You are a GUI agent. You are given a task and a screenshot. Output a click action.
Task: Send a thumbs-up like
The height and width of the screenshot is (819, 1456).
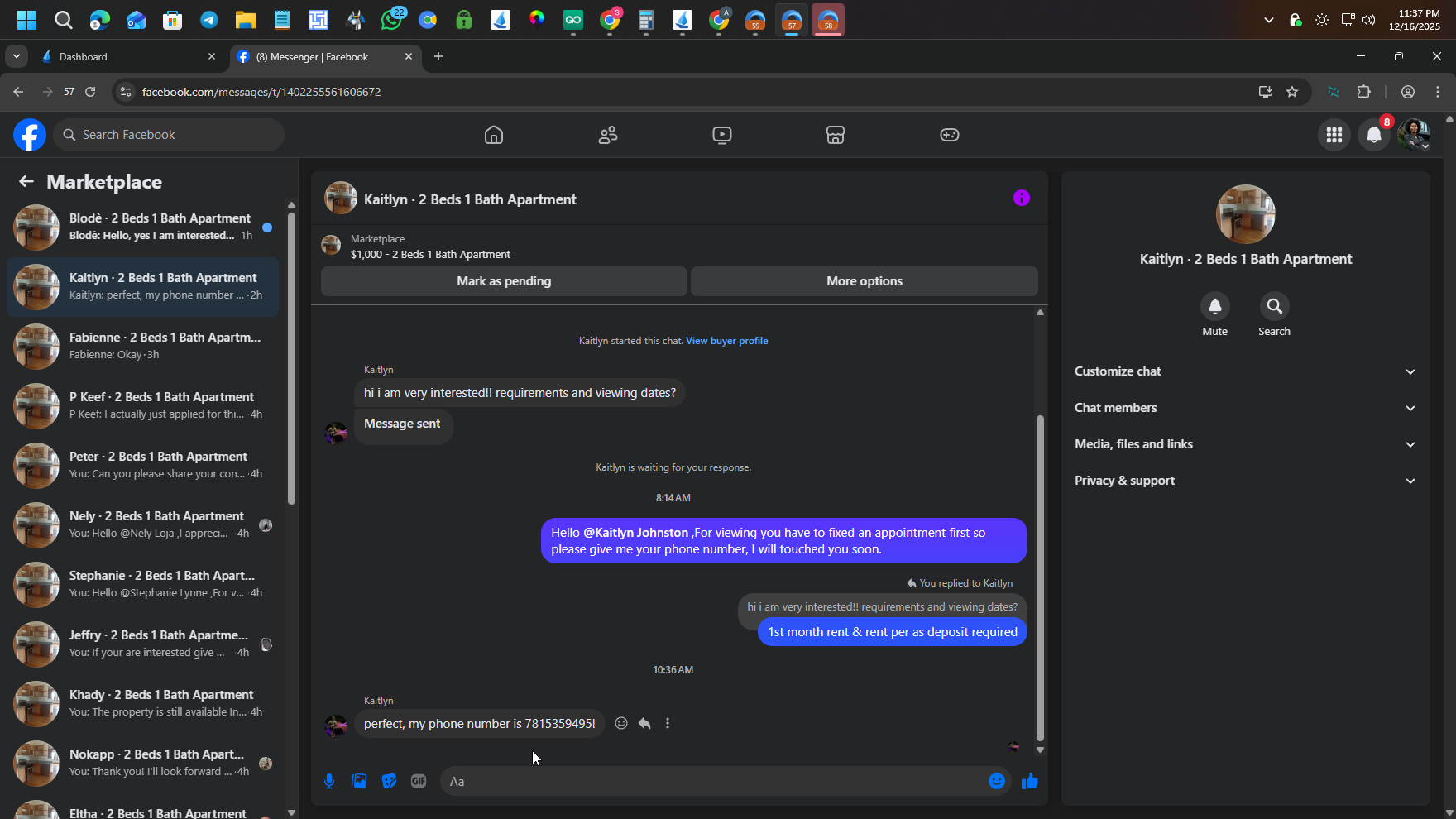[x=1030, y=781]
